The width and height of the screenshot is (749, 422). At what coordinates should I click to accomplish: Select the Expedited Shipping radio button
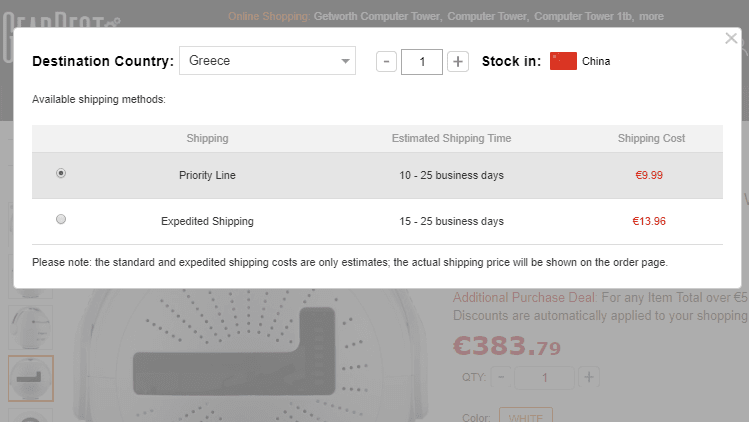tap(61, 219)
